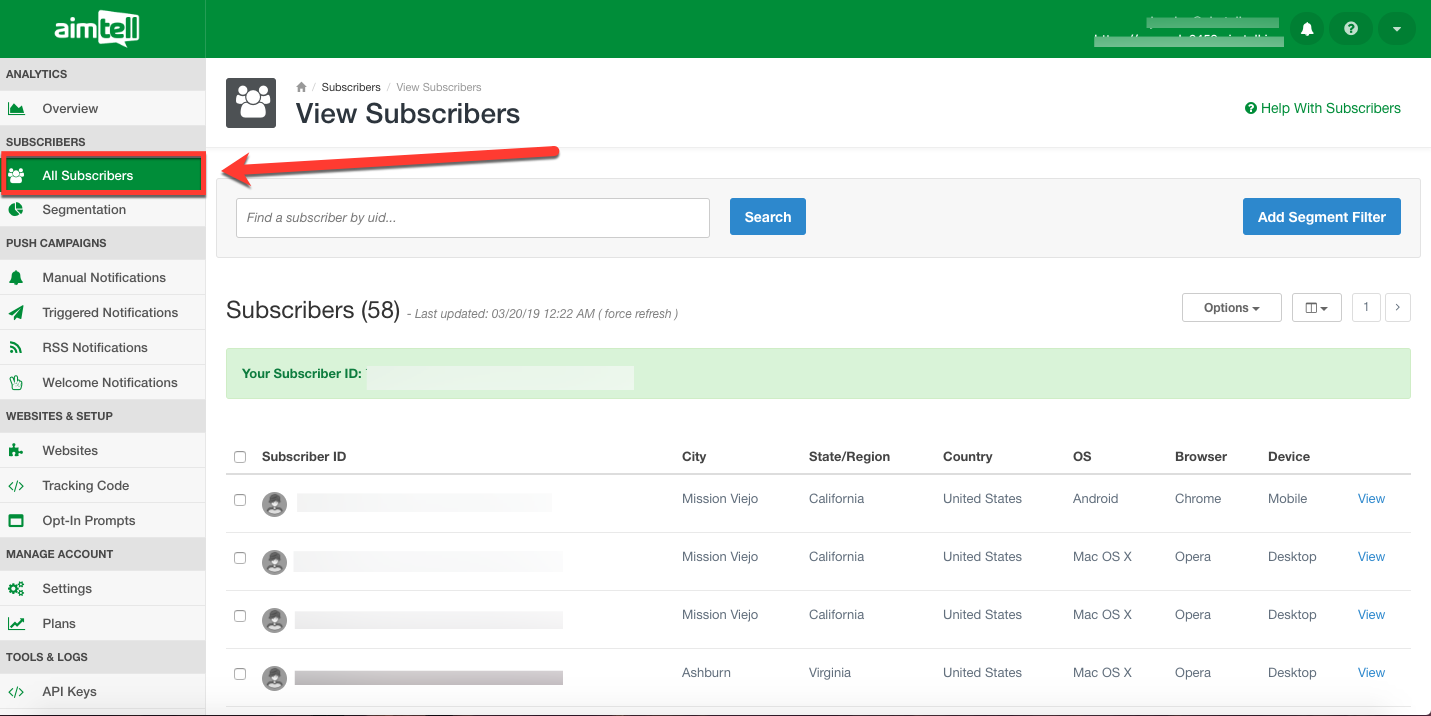Click the Segmentation pie chart icon
The height and width of the screenshot is (716, 1431).
(x=16, y=210)
